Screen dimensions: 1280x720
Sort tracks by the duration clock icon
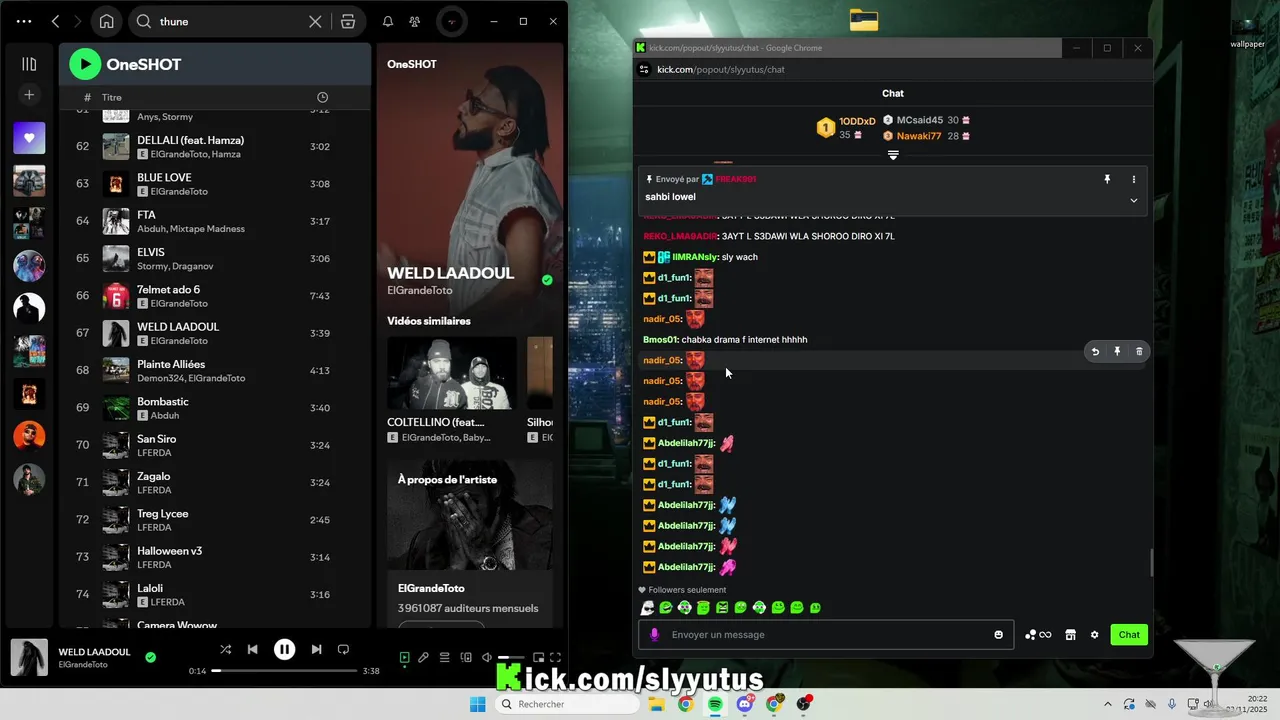tap(322, 97)
